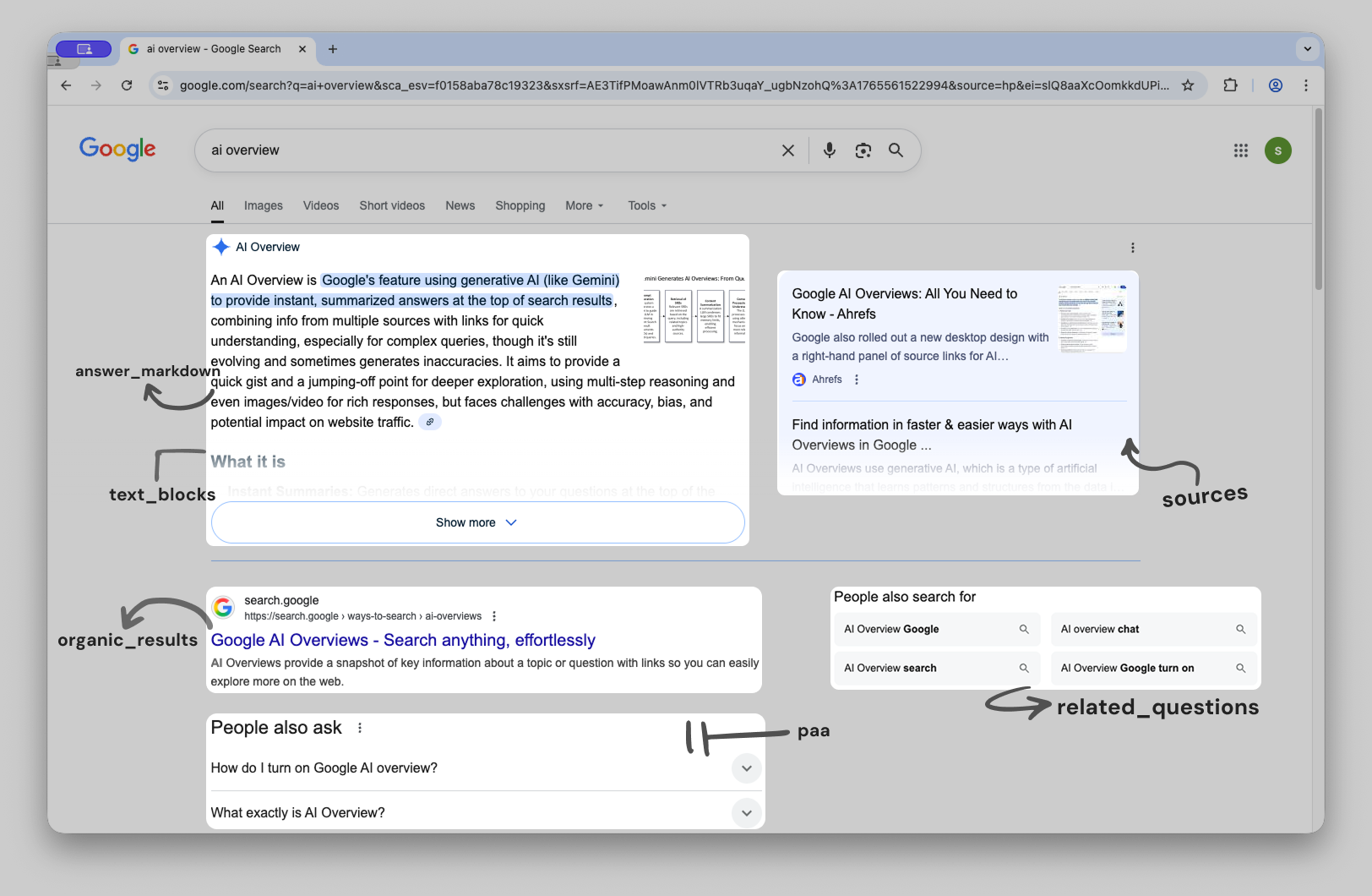Click search.google result favicon
Screen dimensions: 1372x896
pyautogui.click(x=223, y=607)
